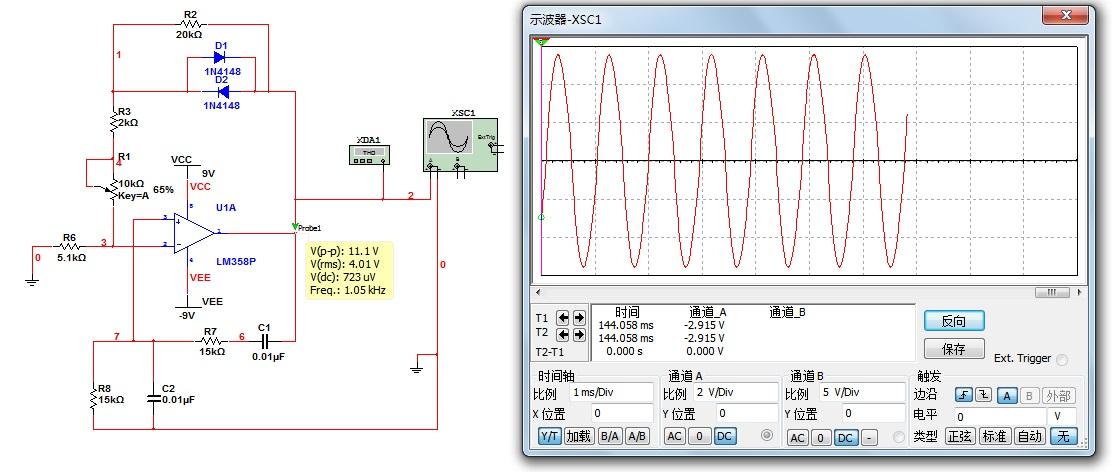Image resolution: width=1120 pixels, height=472 pixels.
Task: Toggle DC coupling for Channel B
Action: coord(845,438)
